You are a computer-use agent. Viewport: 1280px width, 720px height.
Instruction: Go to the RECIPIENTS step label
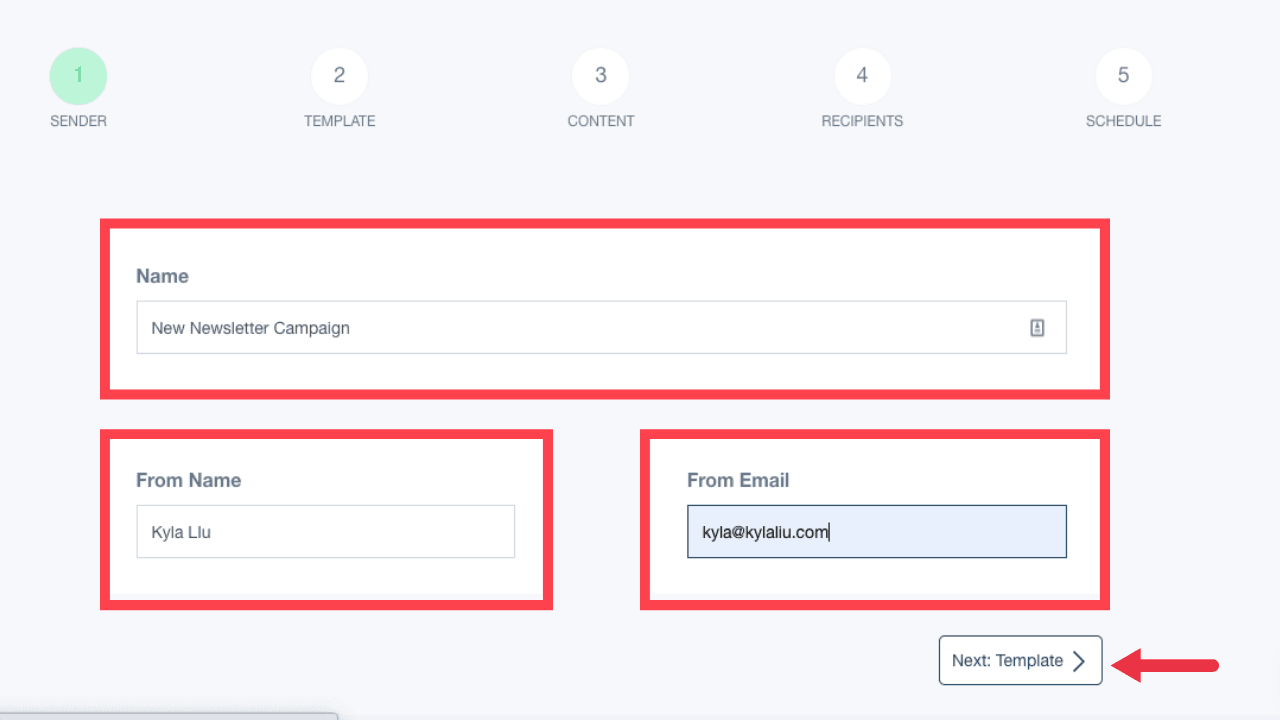click(x=862, y=121)
